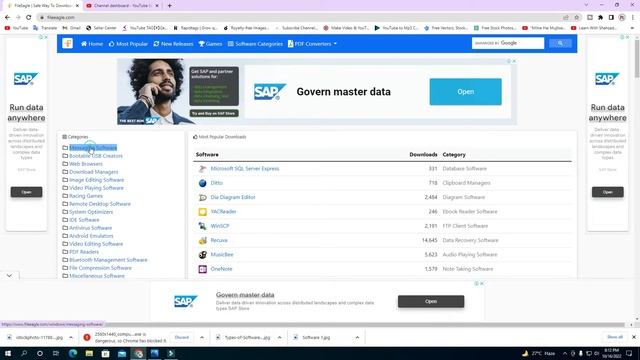Click the blue search button
The height and width of the screenshot is (360, 640).
point(560,43)
